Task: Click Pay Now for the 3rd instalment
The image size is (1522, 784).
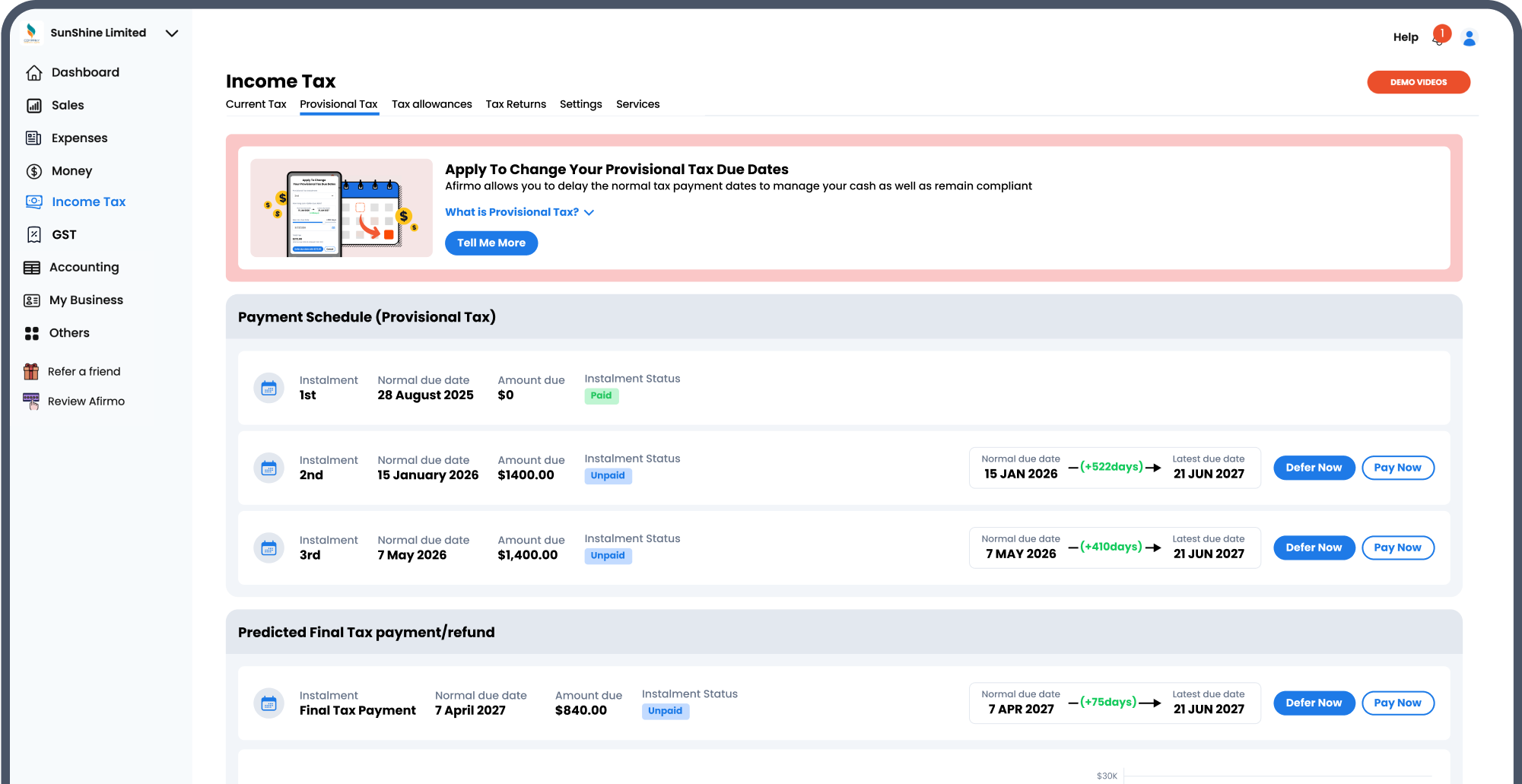Action: pos(1397,548)
